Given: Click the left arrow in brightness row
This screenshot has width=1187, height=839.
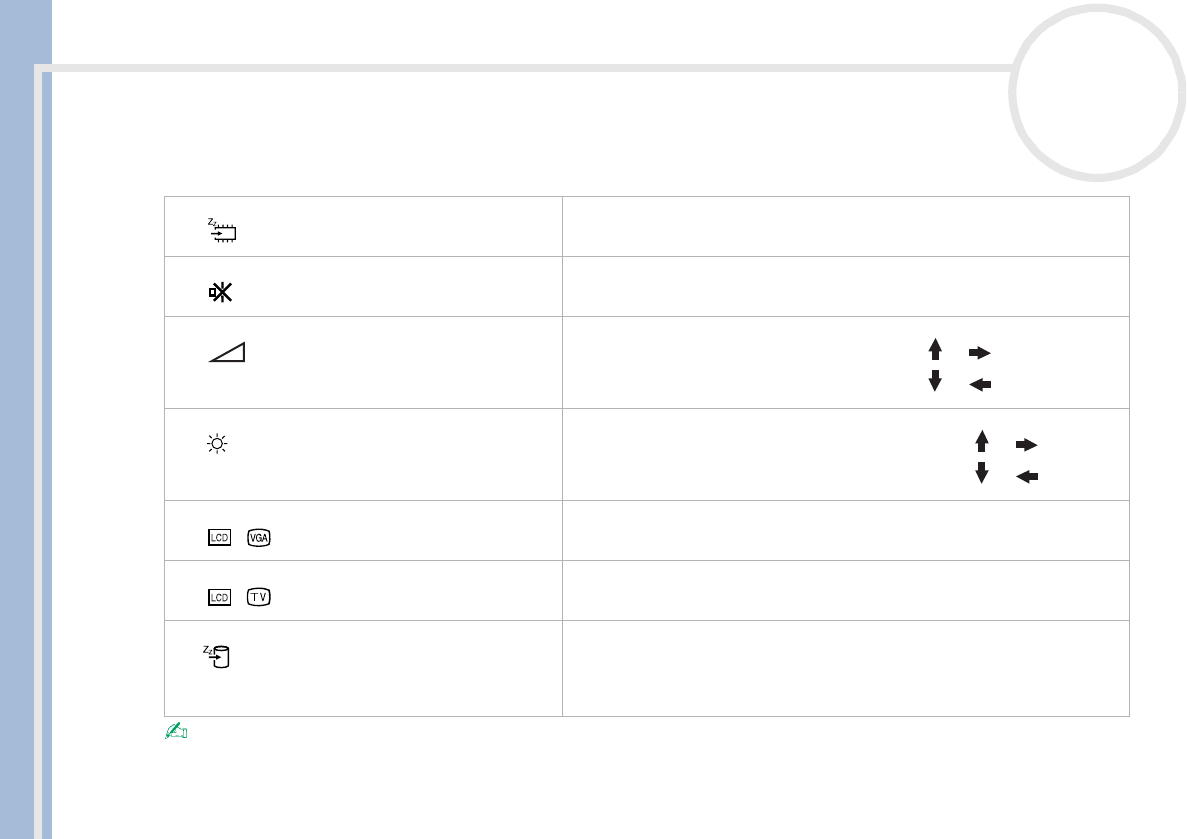Looking at the screenshot, I should pyautogui.click(x=1026, y=477).
